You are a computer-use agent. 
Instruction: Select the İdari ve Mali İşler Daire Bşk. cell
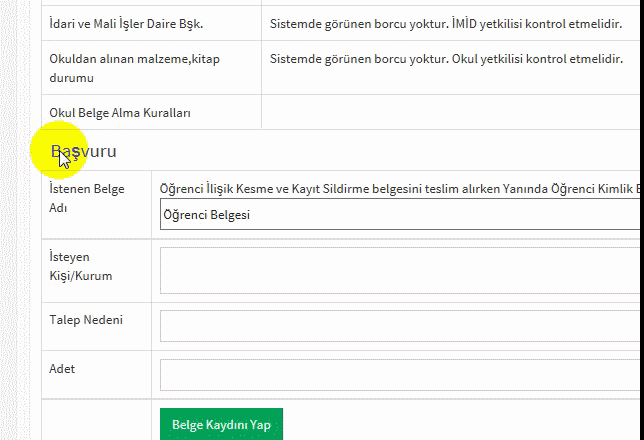pos(152,23)
